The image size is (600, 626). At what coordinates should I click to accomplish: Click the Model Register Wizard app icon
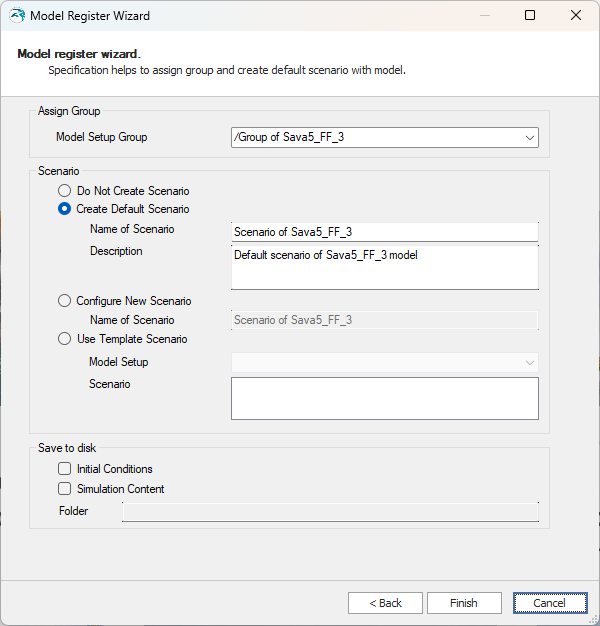pyautogui.click(x=17, y=16)
